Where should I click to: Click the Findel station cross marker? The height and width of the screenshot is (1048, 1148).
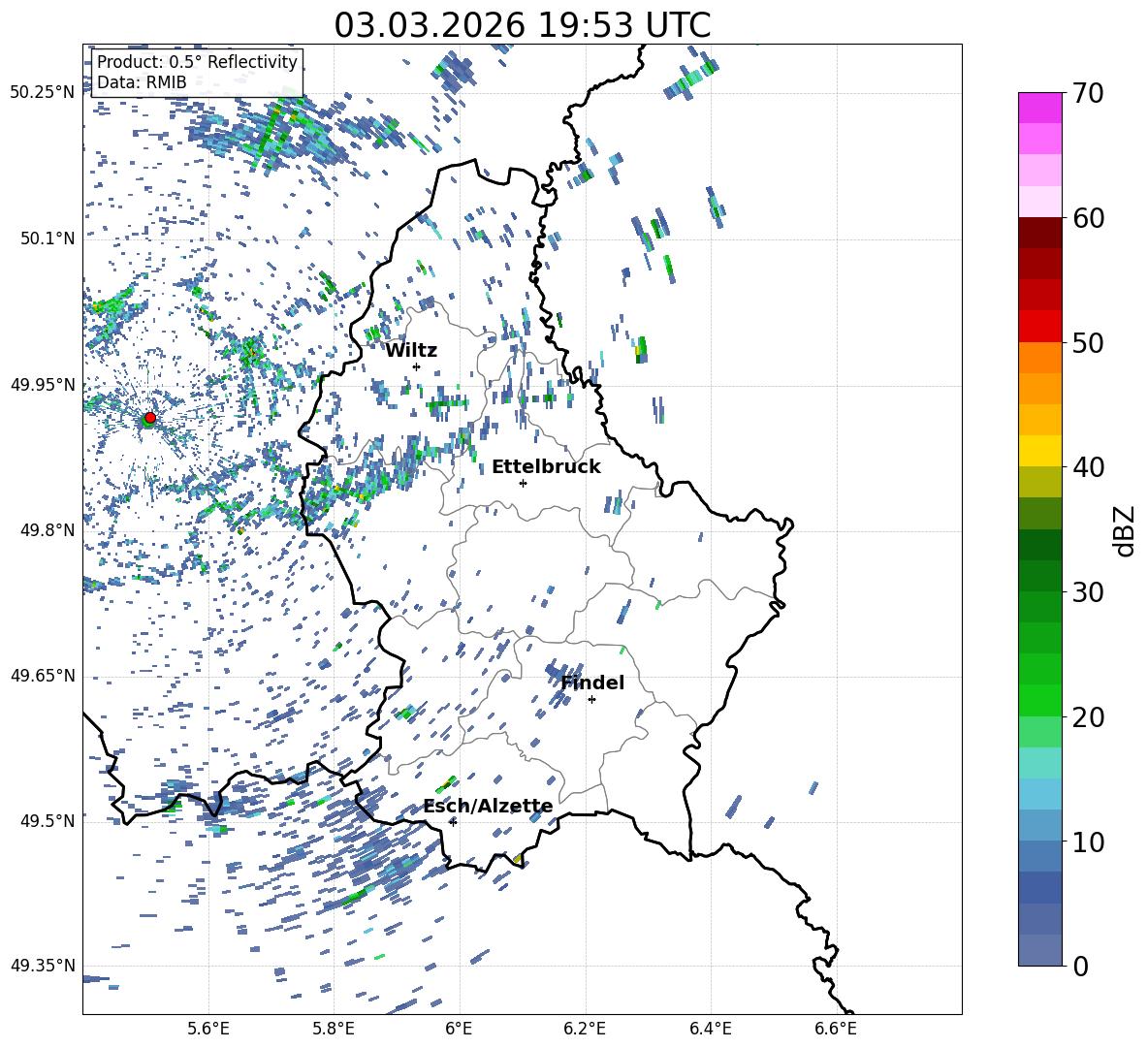click(x=591, y=699)
